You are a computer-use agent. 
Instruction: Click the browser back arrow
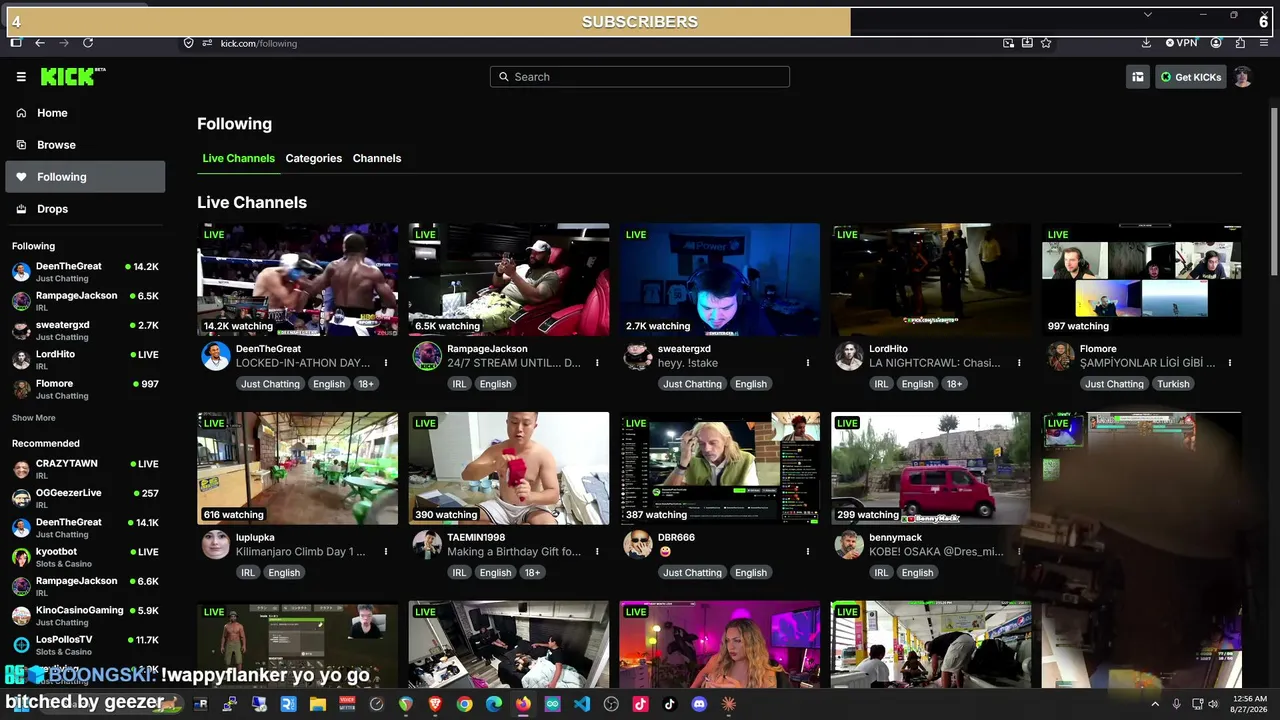(x=40, y=43)
